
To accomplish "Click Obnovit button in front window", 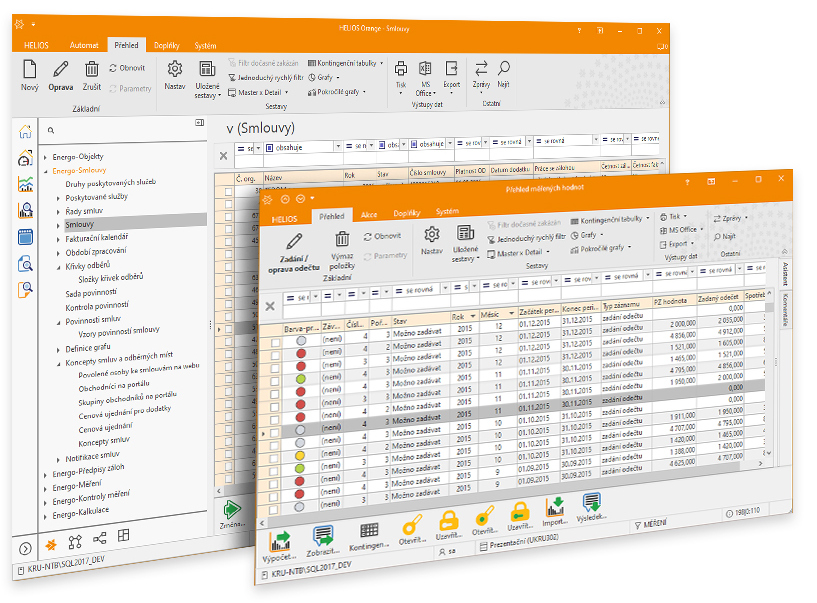I will click(x=381, y=236).
